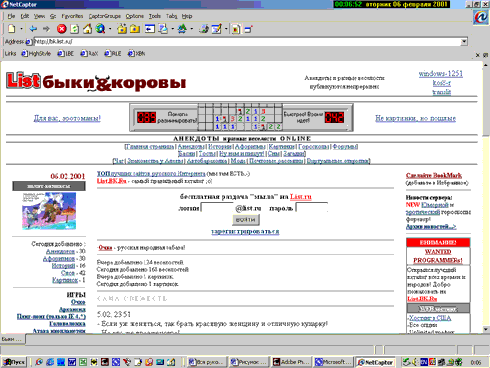Click the Сделайте BookMark link
The image size is (490, 368).
(x=434, y=175)
